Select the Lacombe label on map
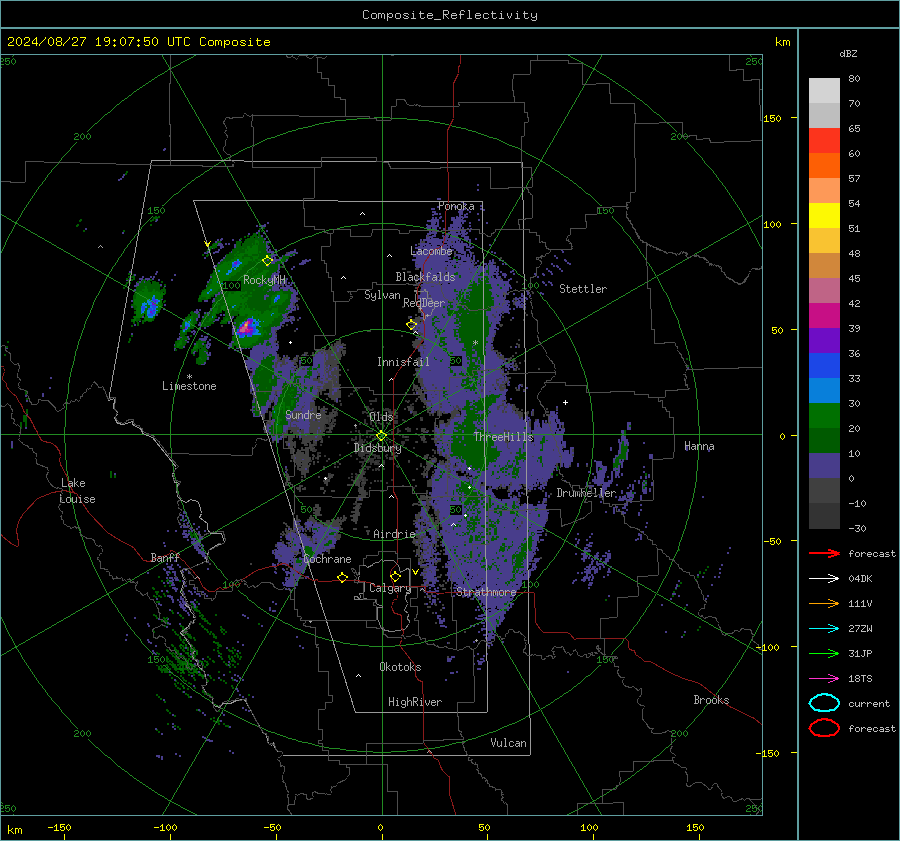Viewport: 900px width, 841px height. (431, 251)
